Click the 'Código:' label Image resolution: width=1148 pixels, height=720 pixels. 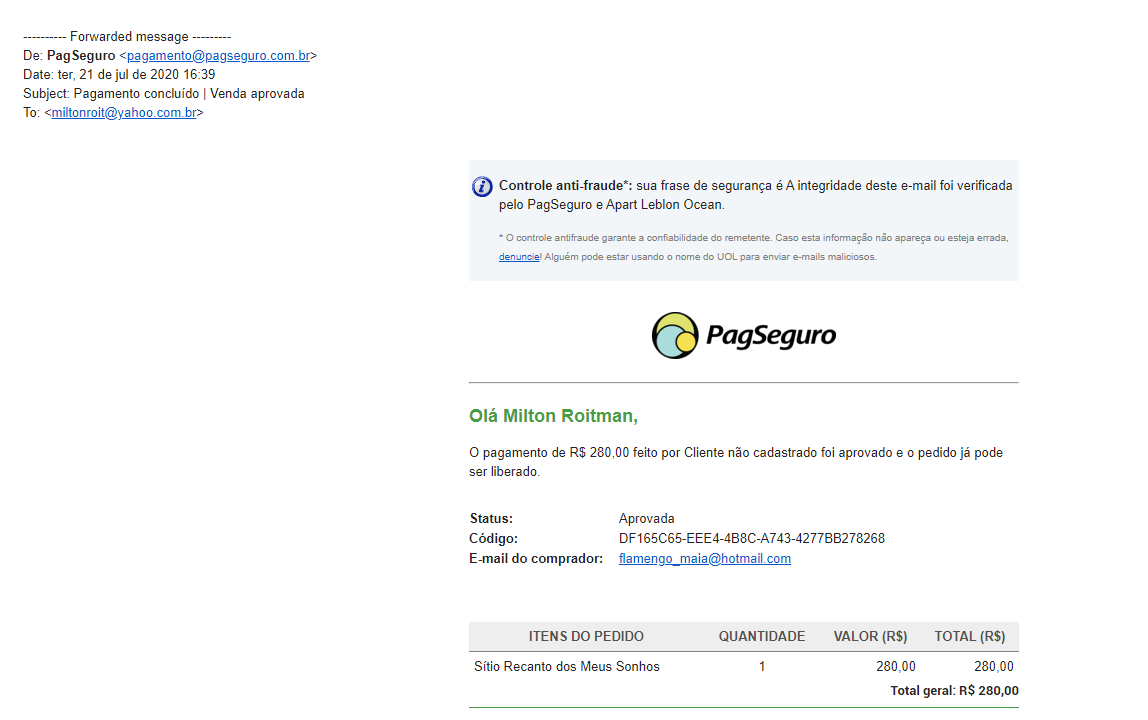click(x=493, y=538)
